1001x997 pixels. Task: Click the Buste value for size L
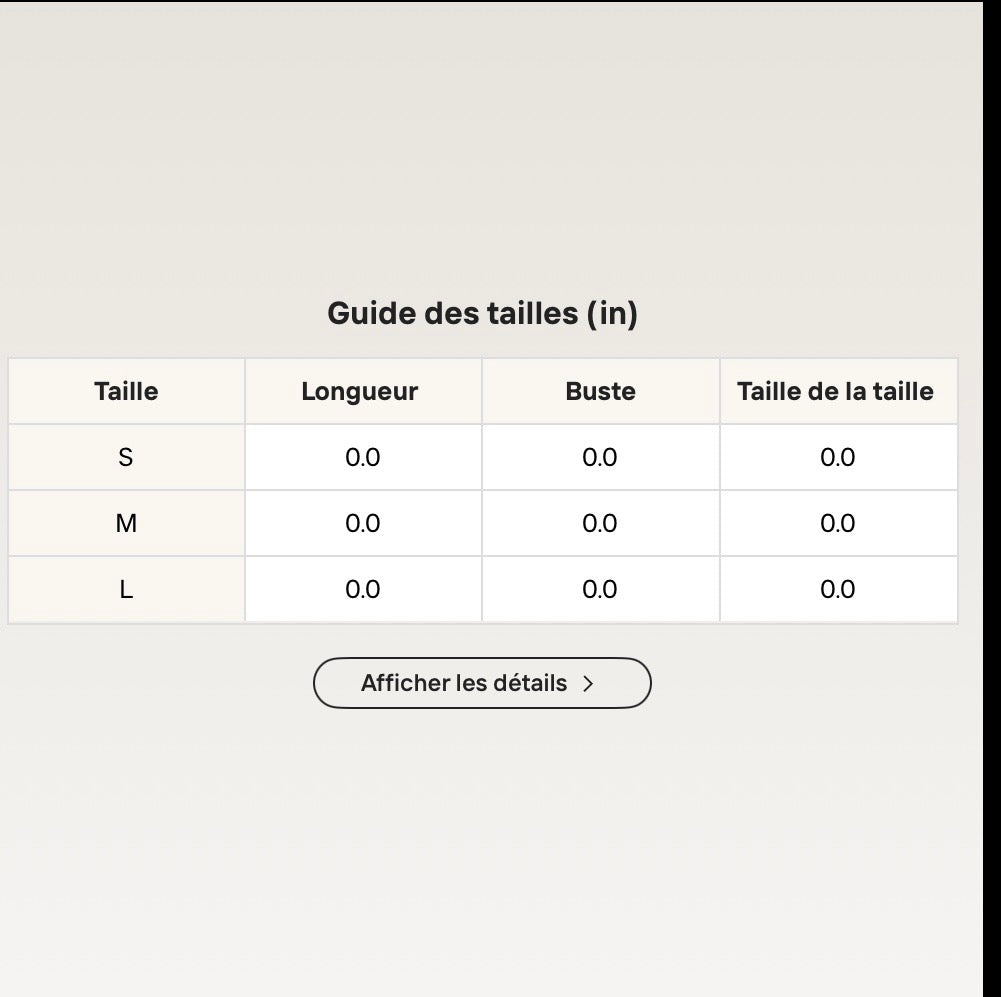(x=601, y=589)
